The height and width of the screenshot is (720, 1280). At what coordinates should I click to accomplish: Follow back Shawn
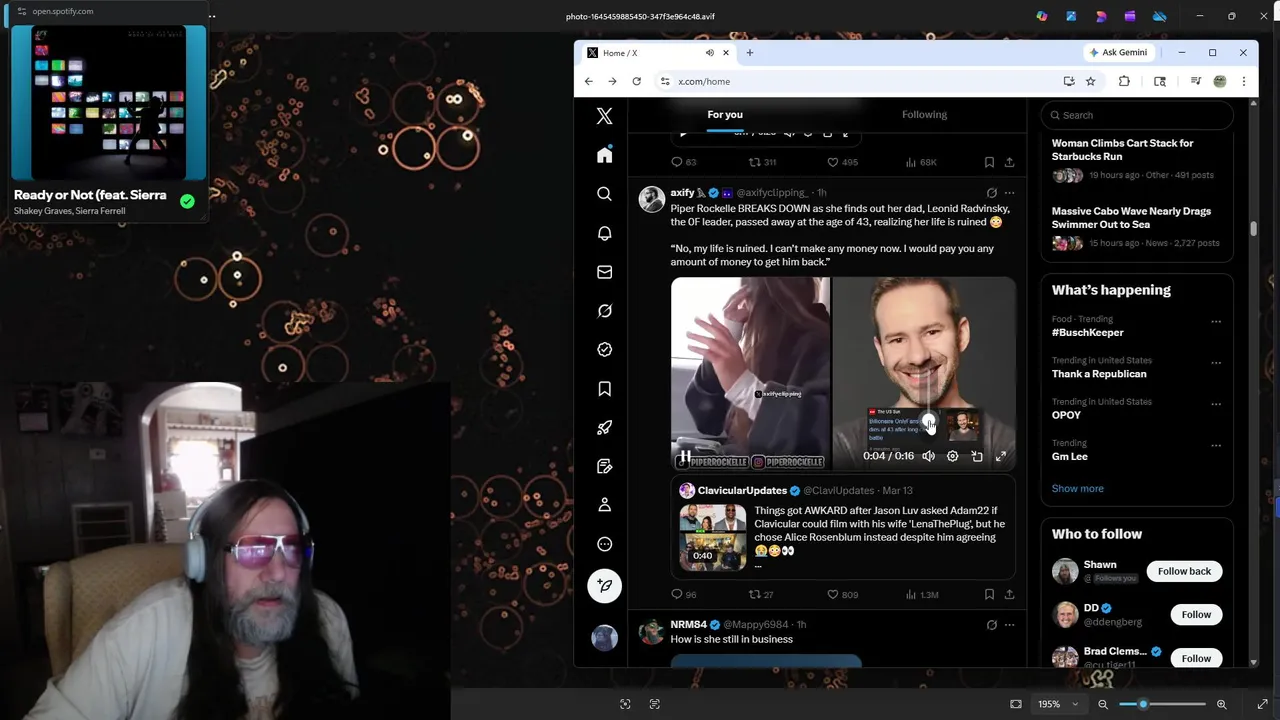tap(1184, 571)
